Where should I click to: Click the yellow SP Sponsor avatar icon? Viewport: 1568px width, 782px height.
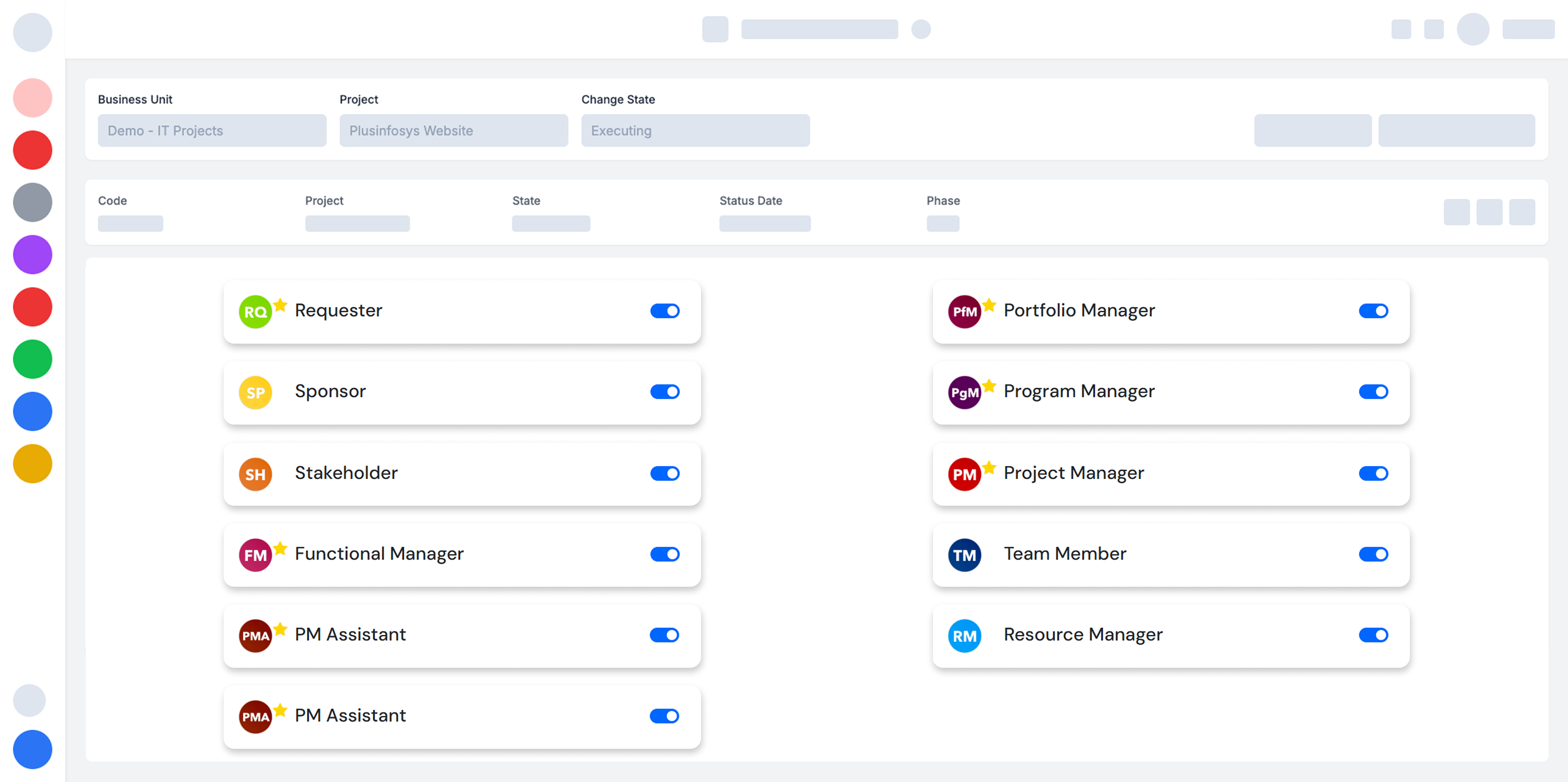point(255,392)
